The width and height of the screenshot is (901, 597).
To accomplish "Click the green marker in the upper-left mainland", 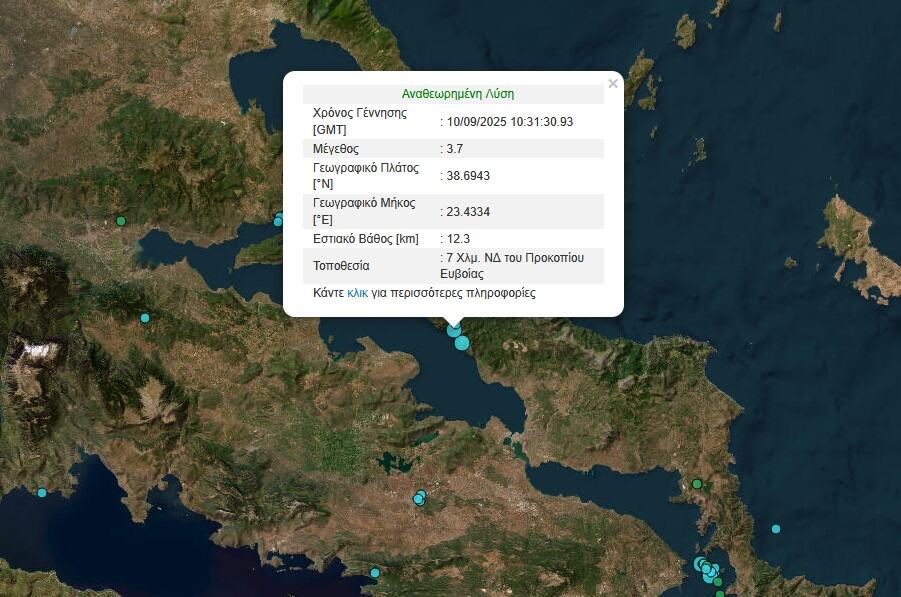I will (x=121, y=221).
